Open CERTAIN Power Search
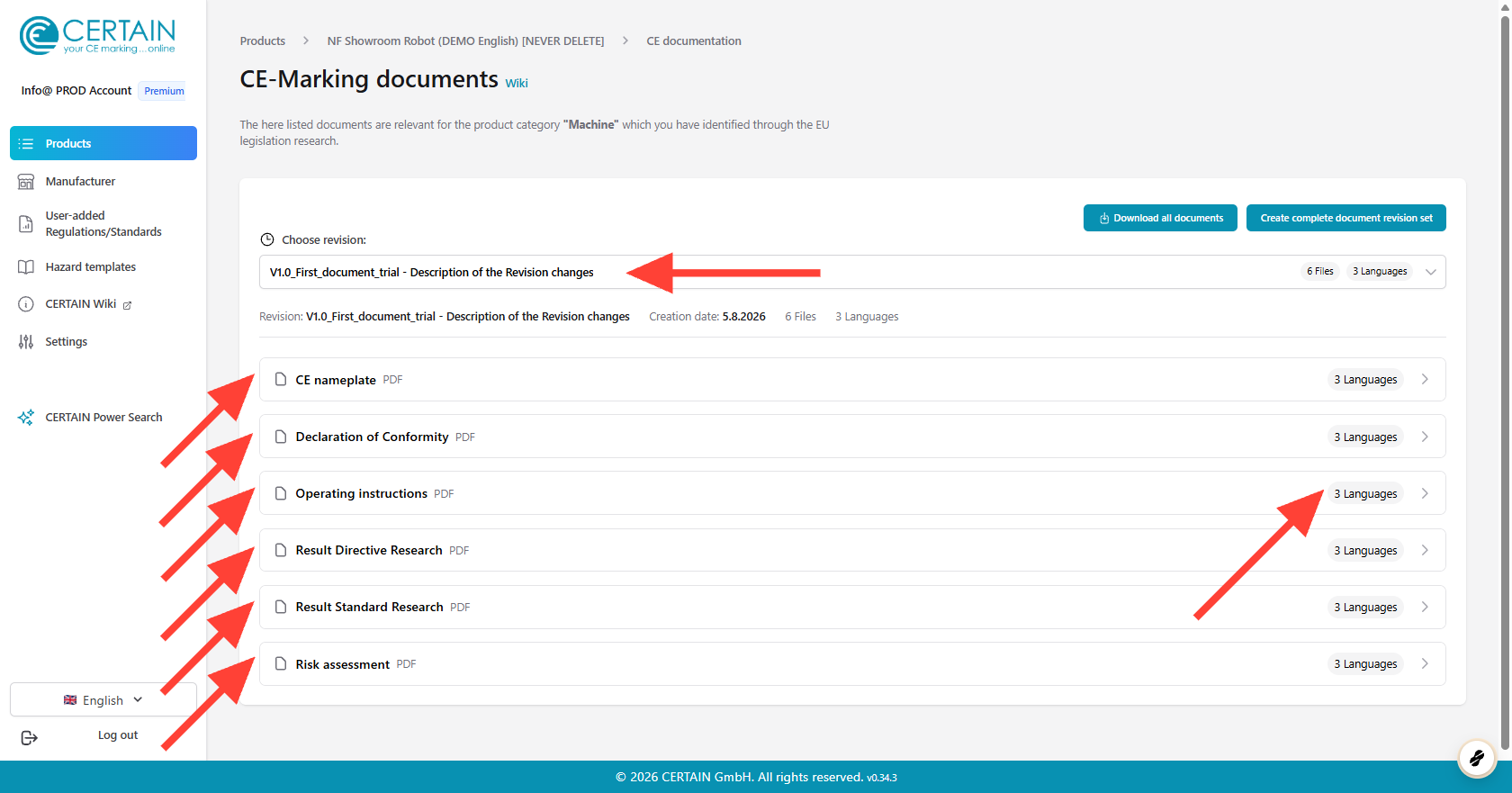The image size is (1512, 793). point(103,418)
